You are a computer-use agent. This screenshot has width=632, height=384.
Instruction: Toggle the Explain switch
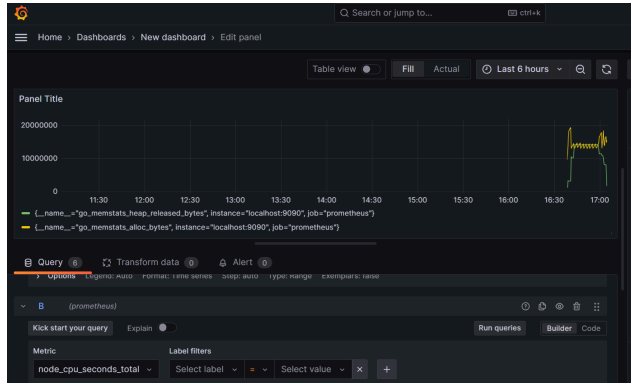click(167, 328)
